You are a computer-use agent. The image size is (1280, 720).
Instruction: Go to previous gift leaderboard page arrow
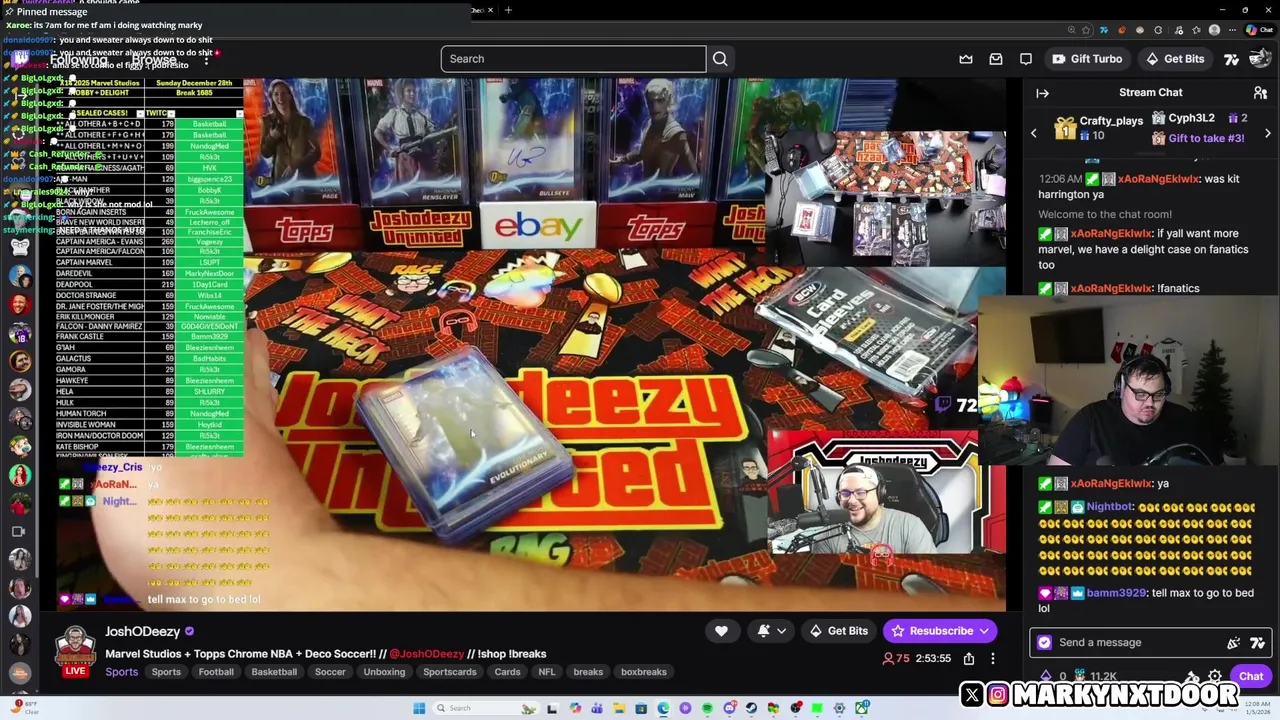click(1034, 133)
